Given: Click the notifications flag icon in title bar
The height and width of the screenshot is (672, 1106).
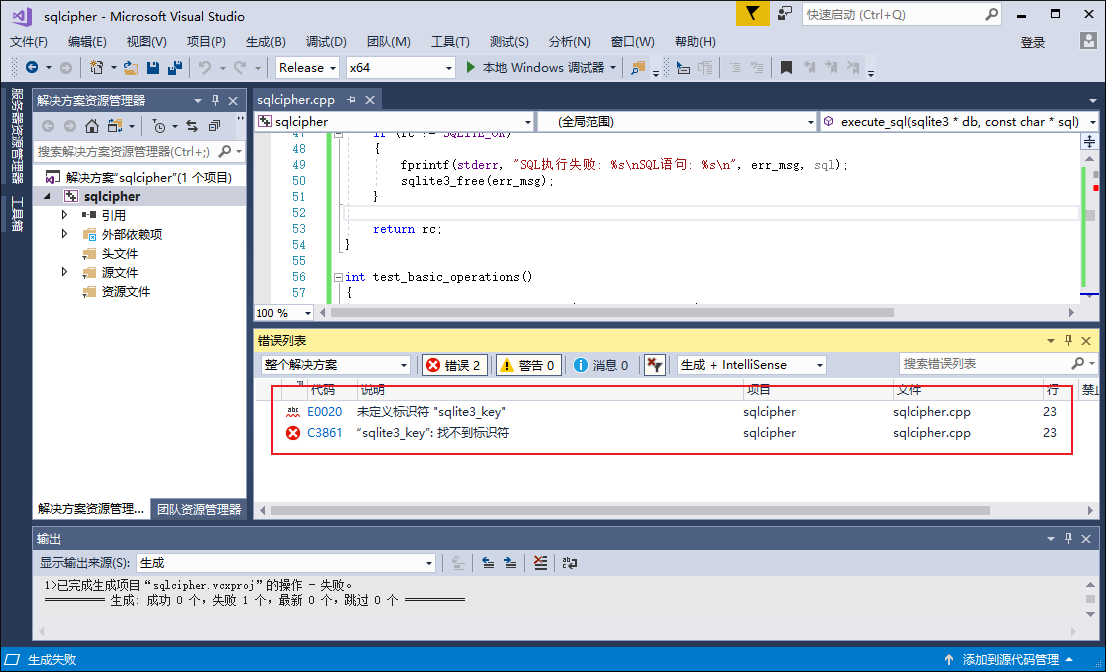Looking at the screenshot, I should [753, 14].
